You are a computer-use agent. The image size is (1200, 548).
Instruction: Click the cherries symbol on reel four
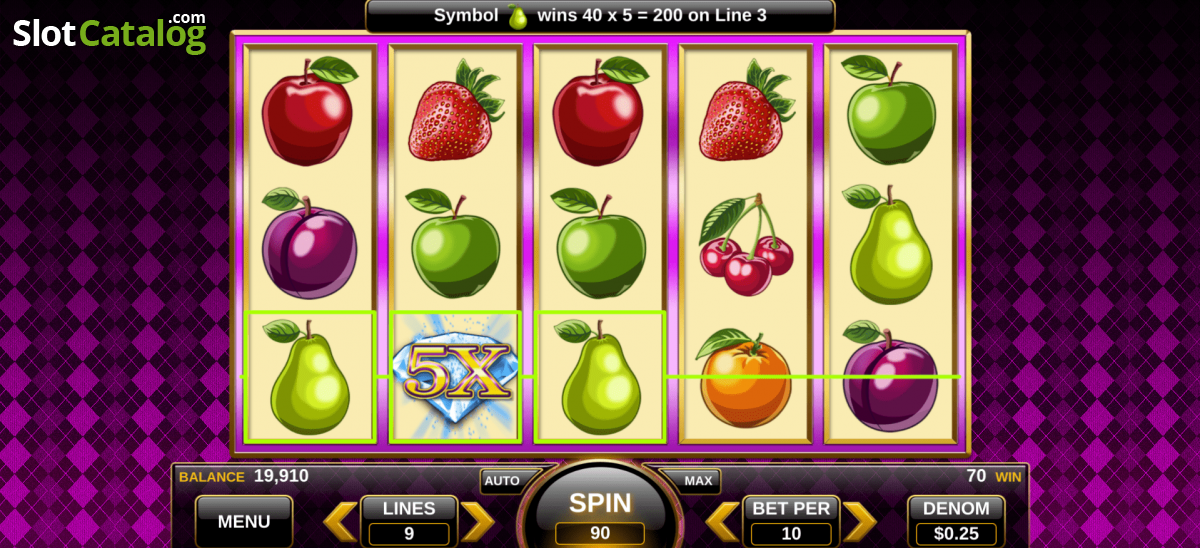coord(745,245)
